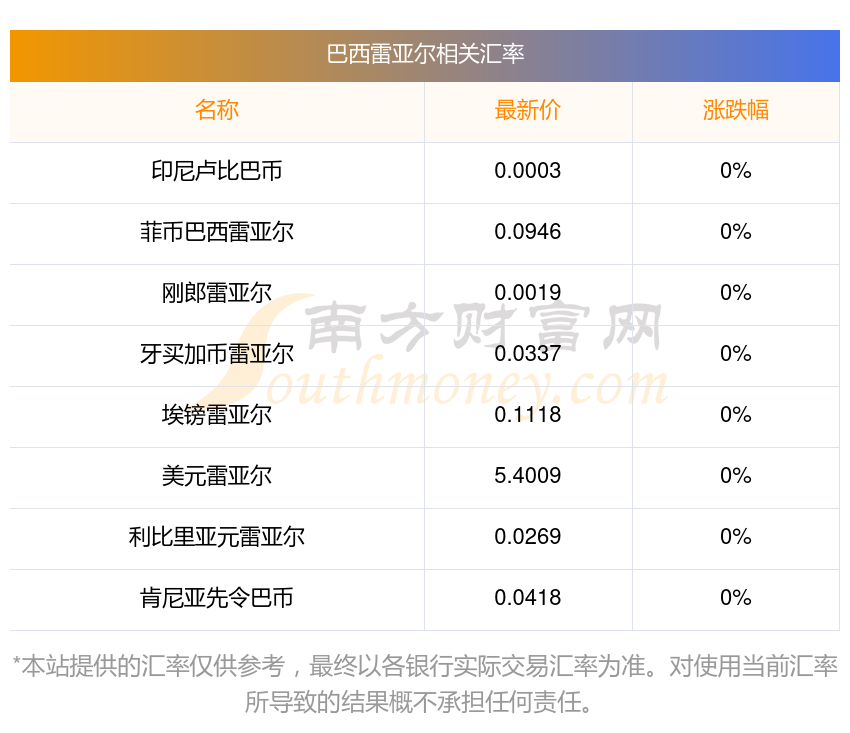Click the 0% change for 牙买加币雷亚尔
This screenshot has width=850, height=733.
736,354
